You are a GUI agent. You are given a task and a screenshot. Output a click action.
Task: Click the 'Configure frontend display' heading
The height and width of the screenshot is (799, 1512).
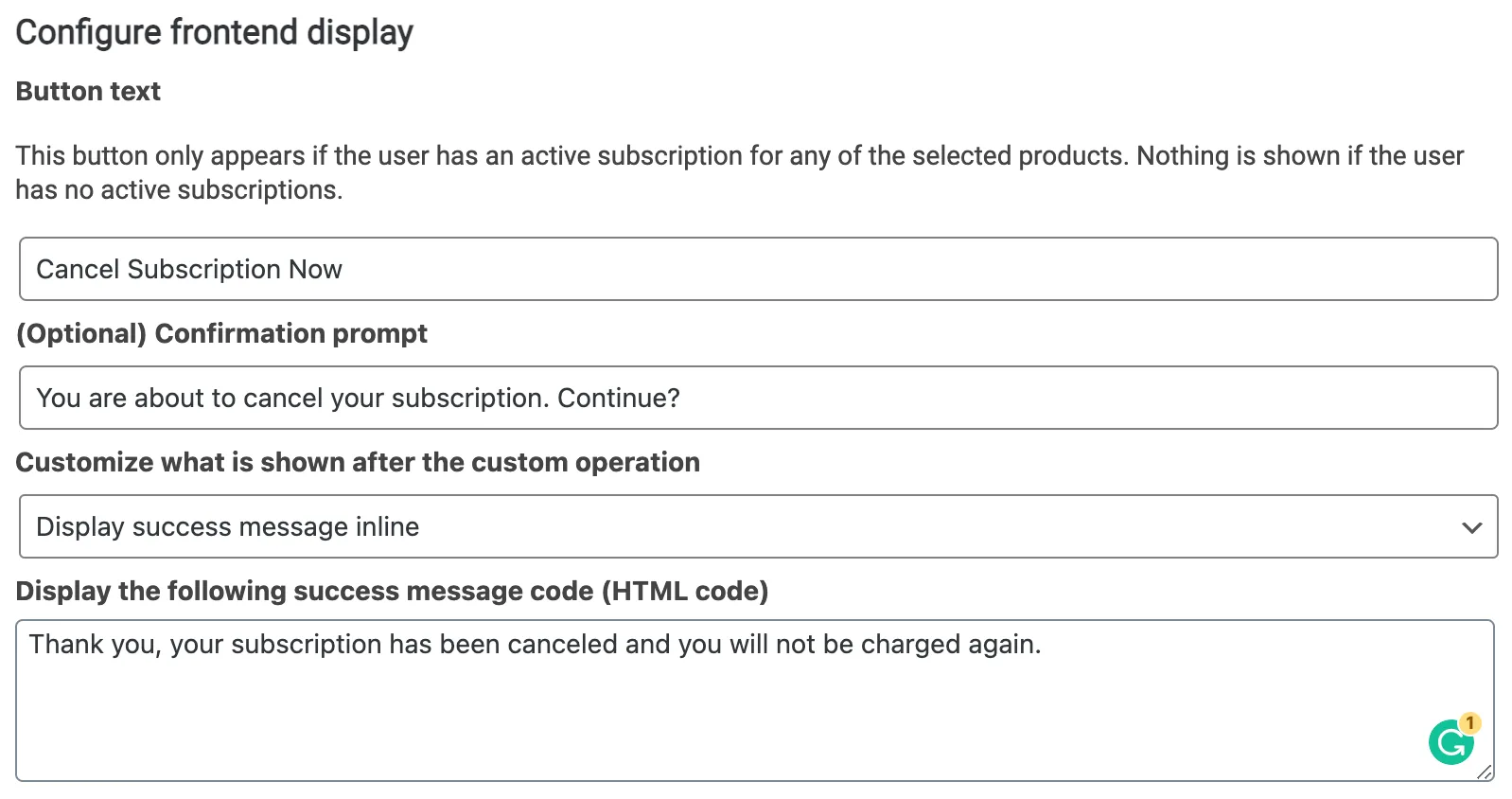coord(215,31)
